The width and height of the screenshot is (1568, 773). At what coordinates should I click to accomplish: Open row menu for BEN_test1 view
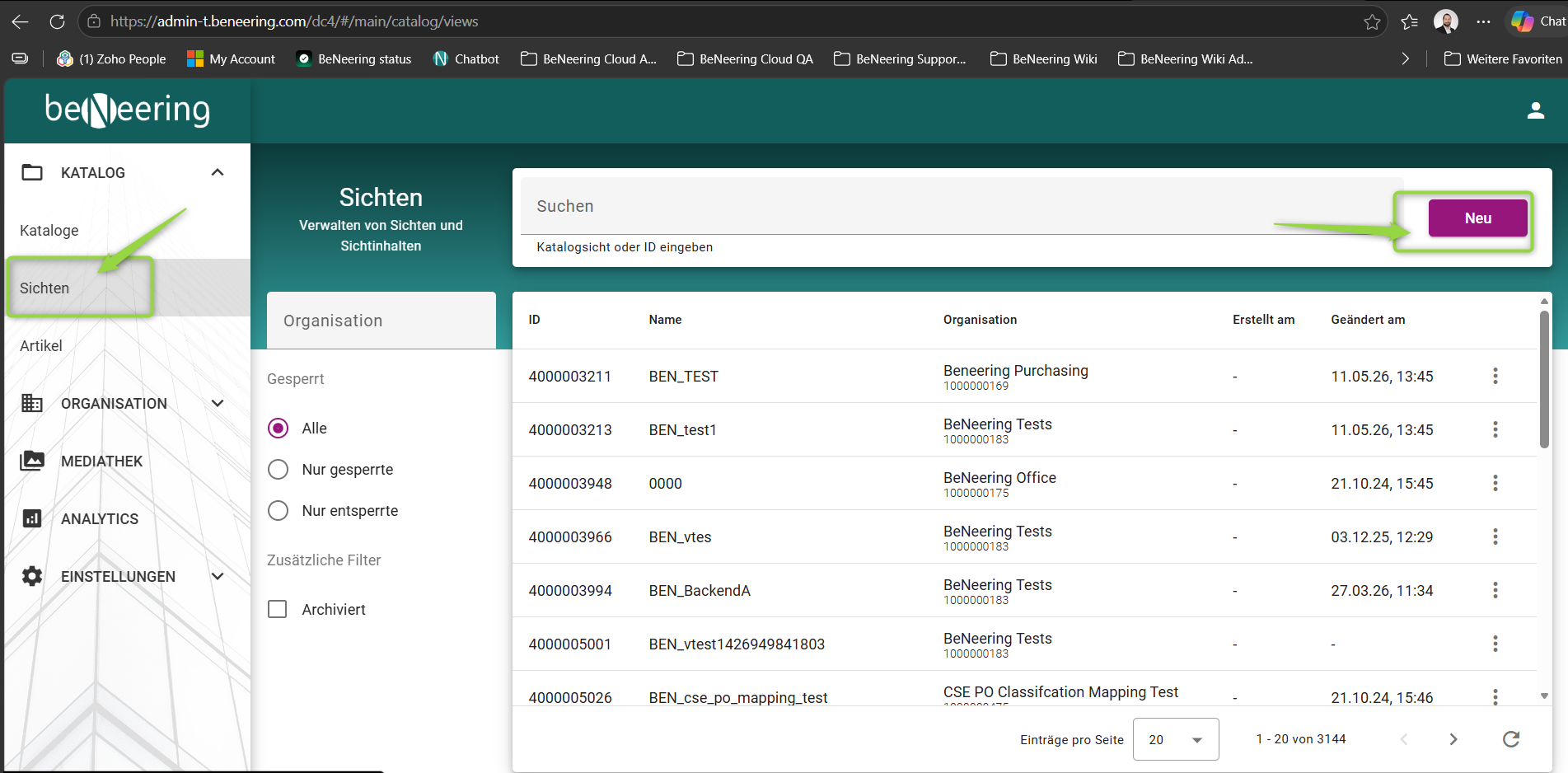click(x=1495, y=429)
